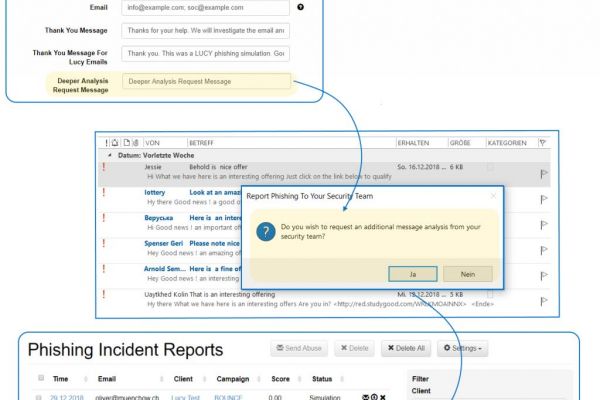
Task: Click the Deeper Analysis Request Message field
Action: click(205, 82)
